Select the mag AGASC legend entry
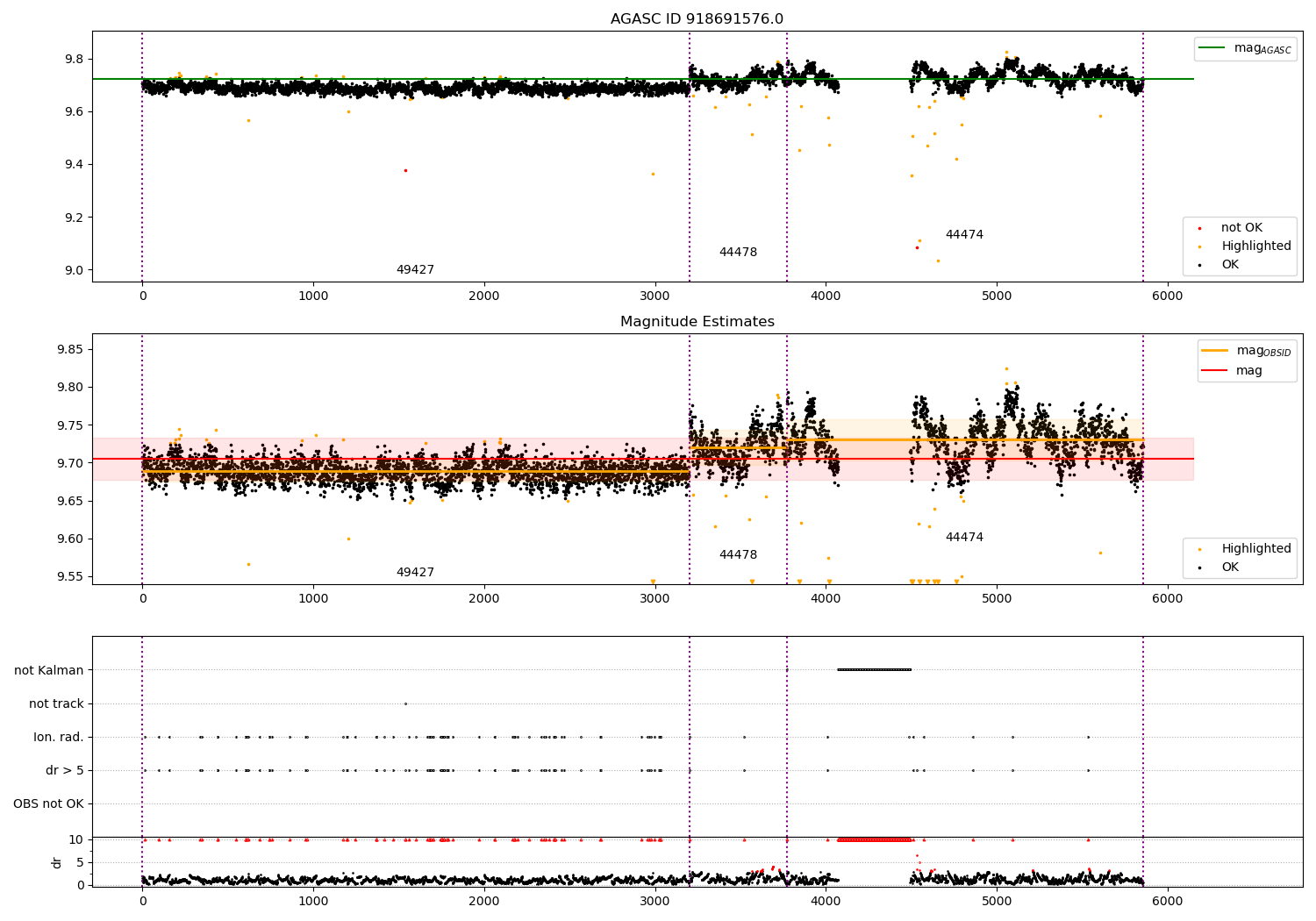This screenshot has width=1316, height=921. (1245, 48)
